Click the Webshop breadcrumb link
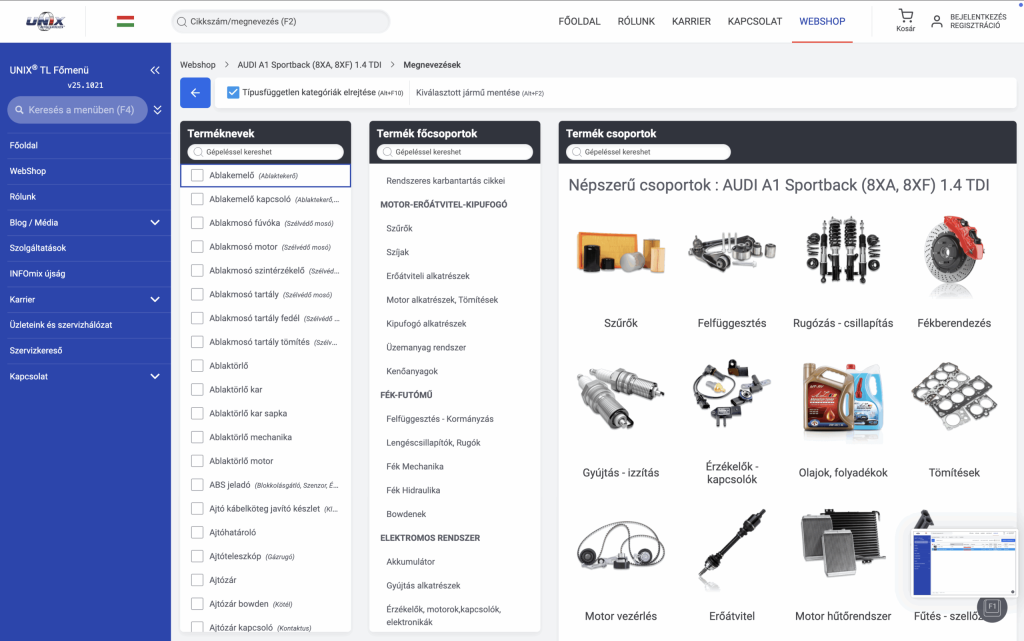1024x641 pixels. coord(198,65)
